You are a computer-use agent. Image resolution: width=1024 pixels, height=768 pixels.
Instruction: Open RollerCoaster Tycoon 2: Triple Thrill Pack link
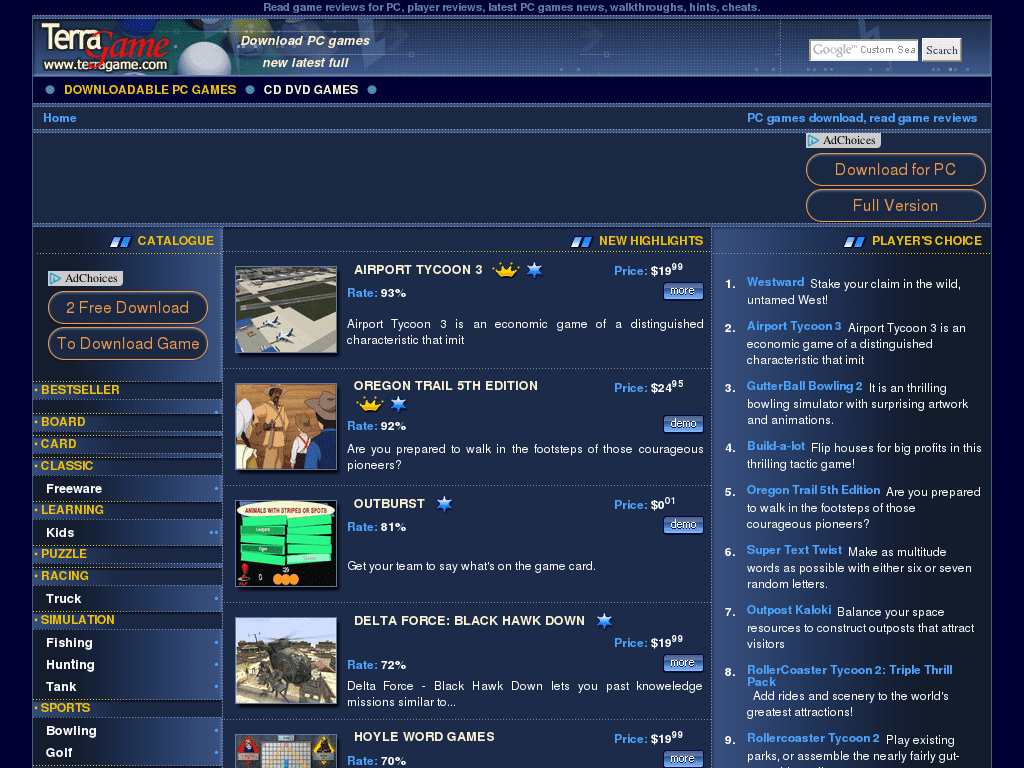850,676
